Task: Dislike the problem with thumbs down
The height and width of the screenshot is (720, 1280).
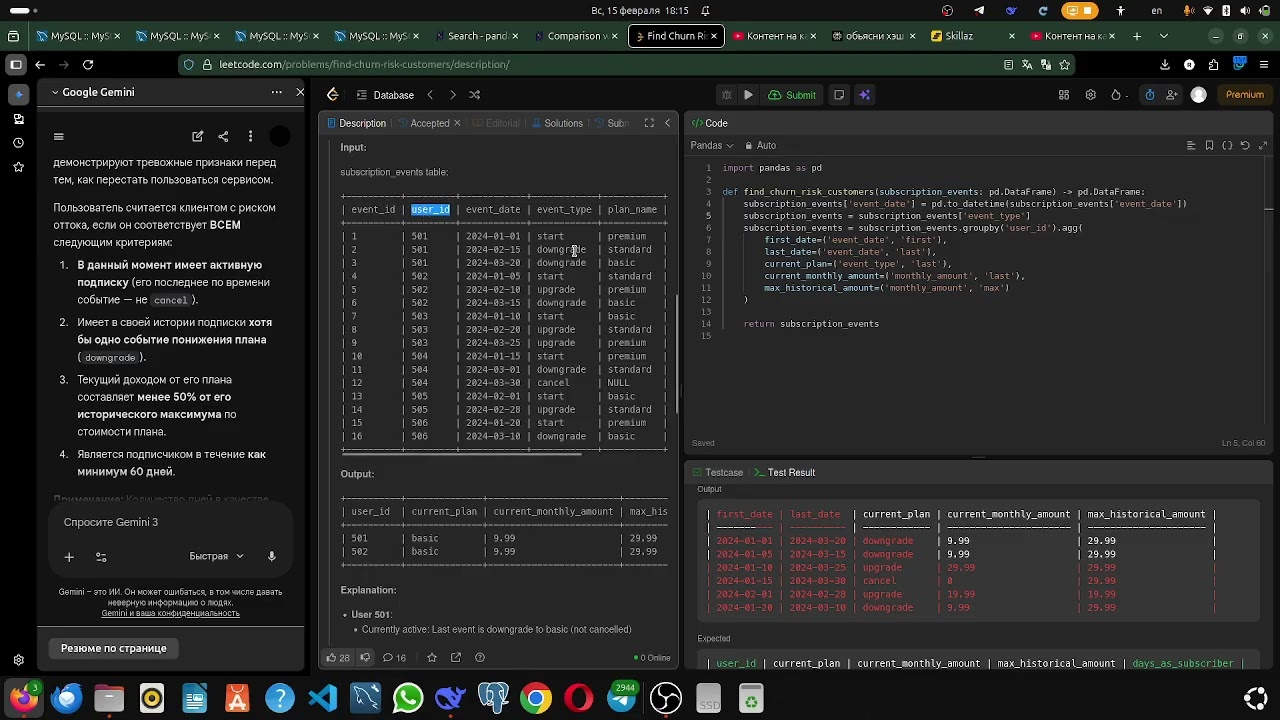Action: [x=365, y=658]
